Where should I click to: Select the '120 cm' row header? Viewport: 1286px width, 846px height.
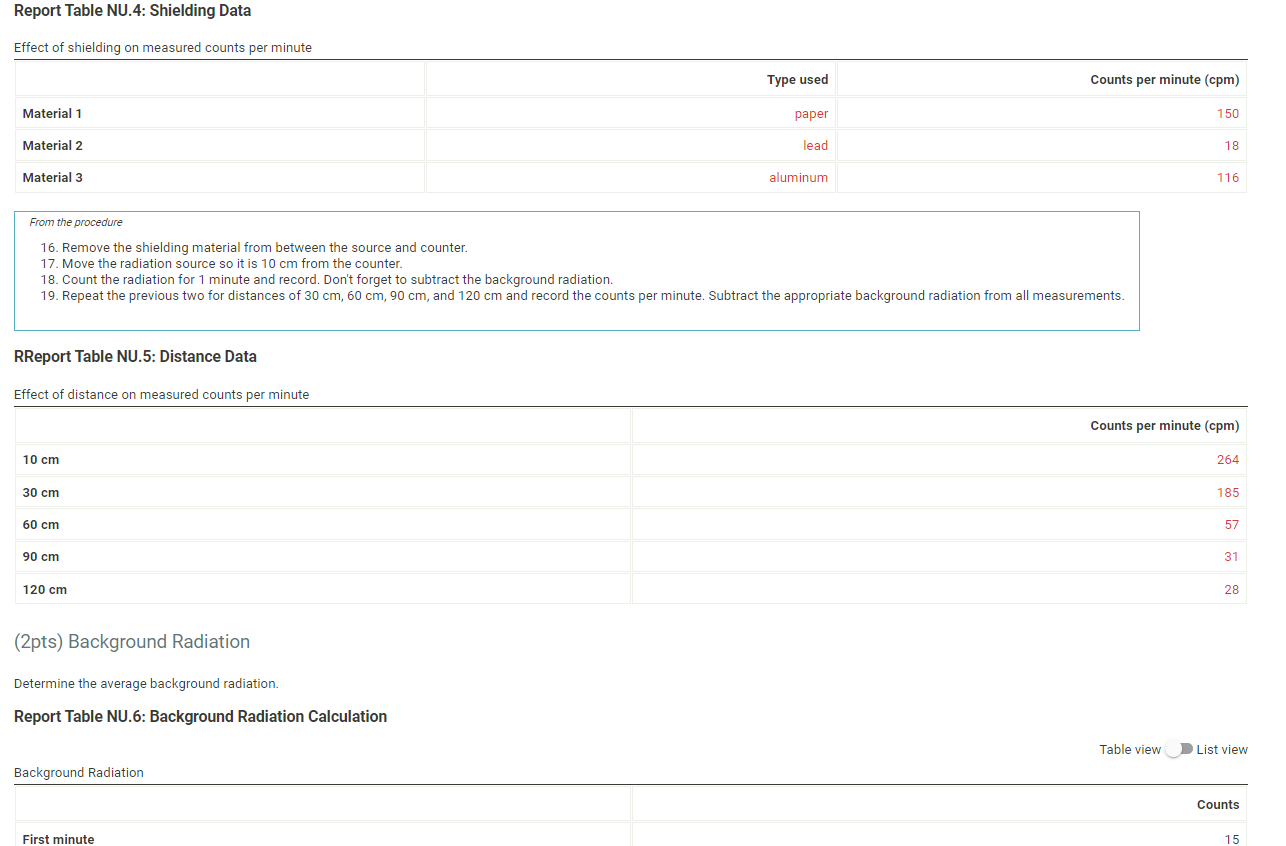point(44,589)
